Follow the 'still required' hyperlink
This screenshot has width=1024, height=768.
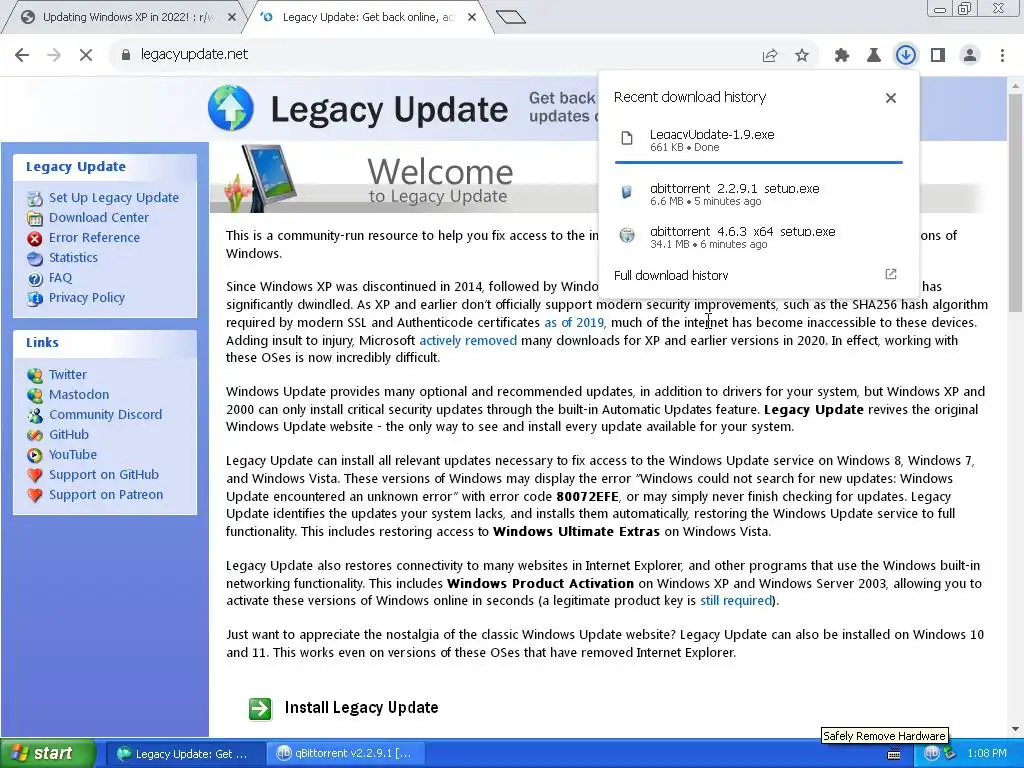pos(736,601)
